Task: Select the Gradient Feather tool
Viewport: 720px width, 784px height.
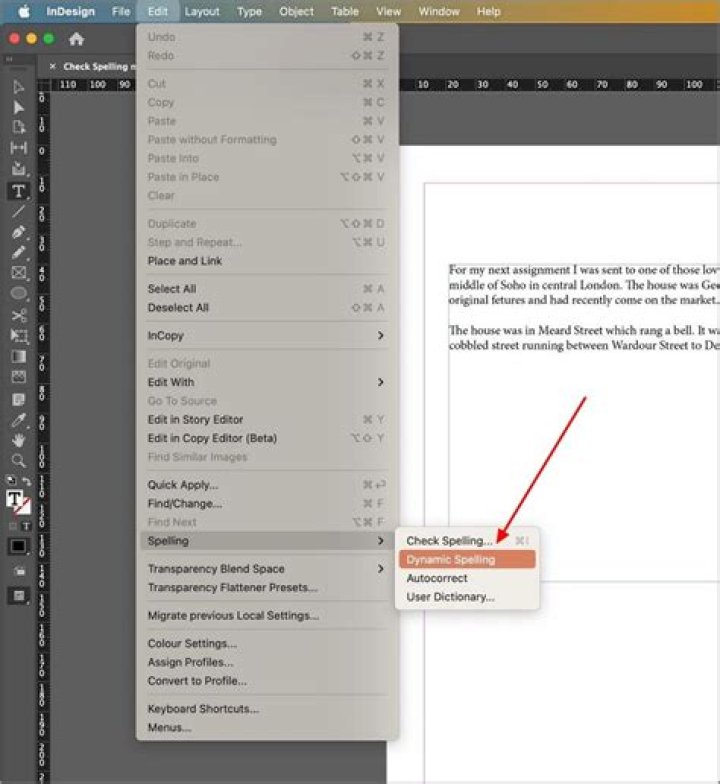Action: click(x=18, y=376)
